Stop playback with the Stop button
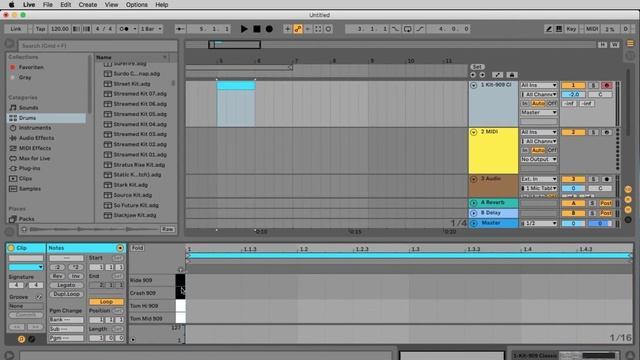The height and width of the screenshot is (360, 640). click(x=257, y=29)
